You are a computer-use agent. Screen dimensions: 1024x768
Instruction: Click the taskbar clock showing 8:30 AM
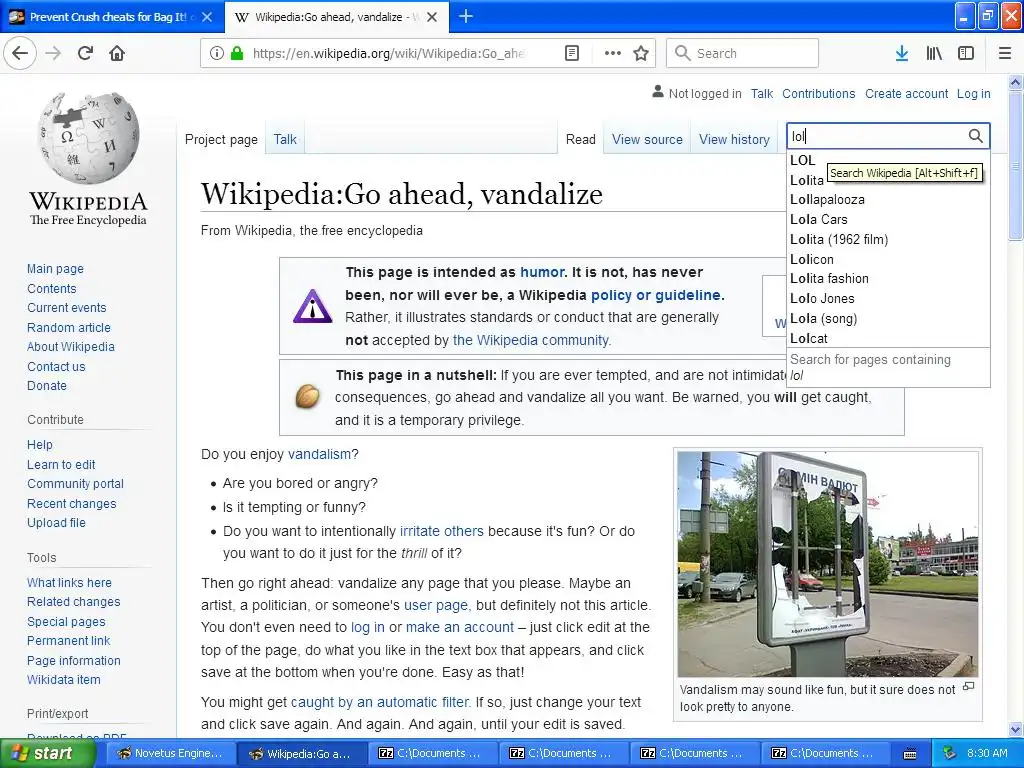[x=987, y=753]
